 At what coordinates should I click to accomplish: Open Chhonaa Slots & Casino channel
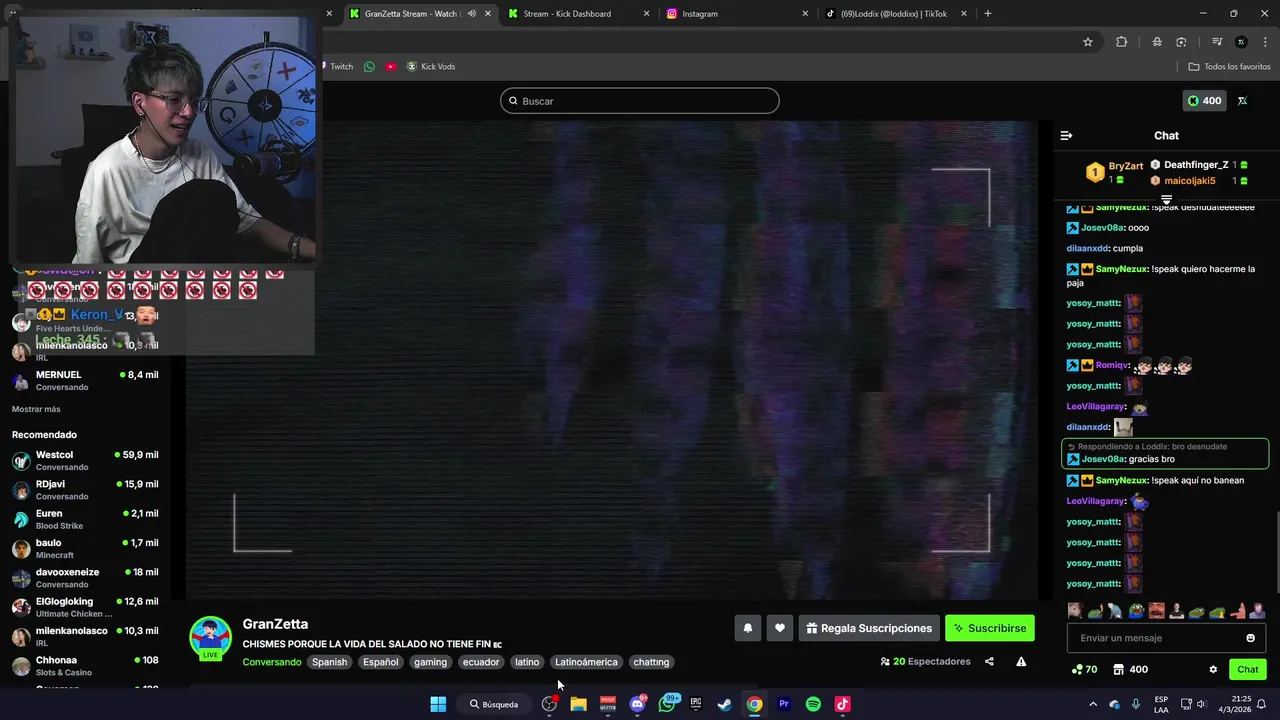click(x=85, y=666)
